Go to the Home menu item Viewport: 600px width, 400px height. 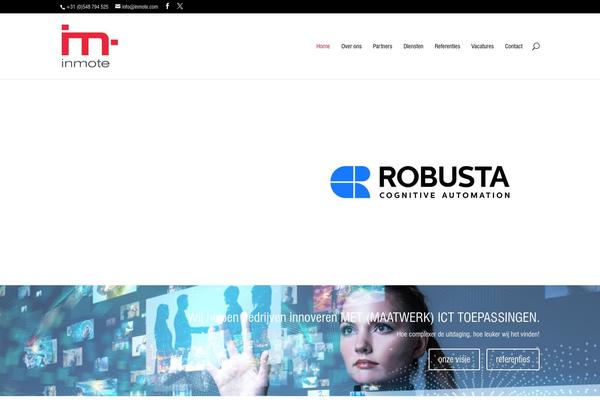[x=323, y=46]
